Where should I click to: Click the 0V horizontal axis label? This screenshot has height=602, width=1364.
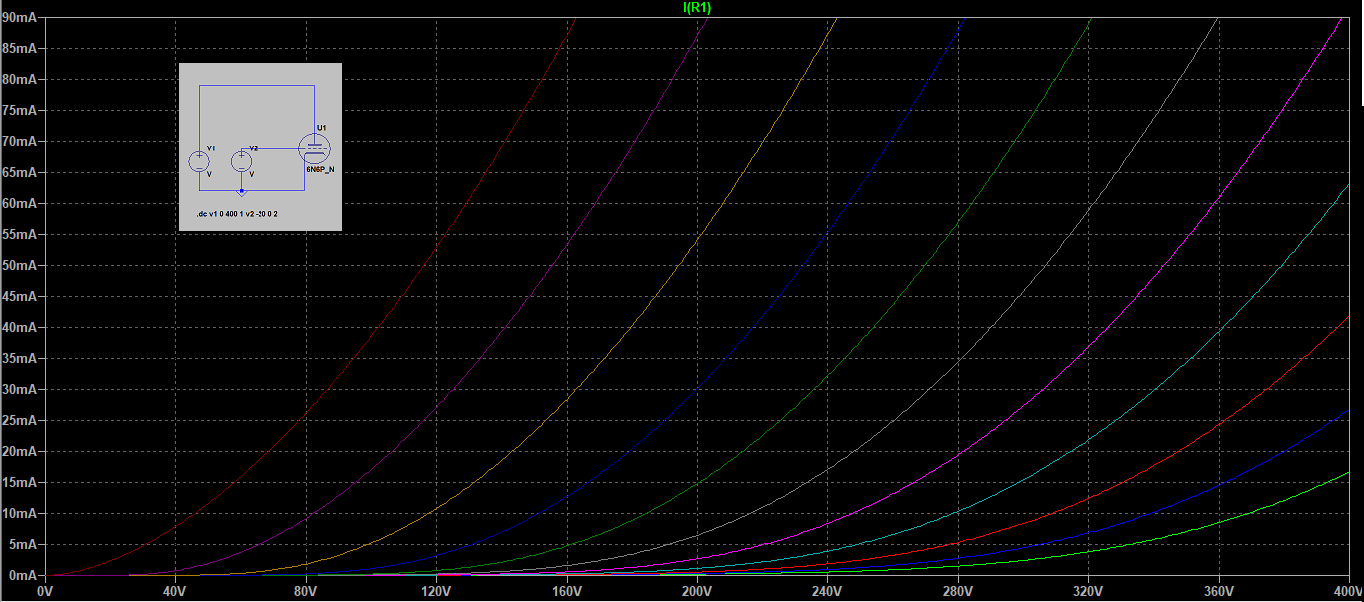(45, 592)
